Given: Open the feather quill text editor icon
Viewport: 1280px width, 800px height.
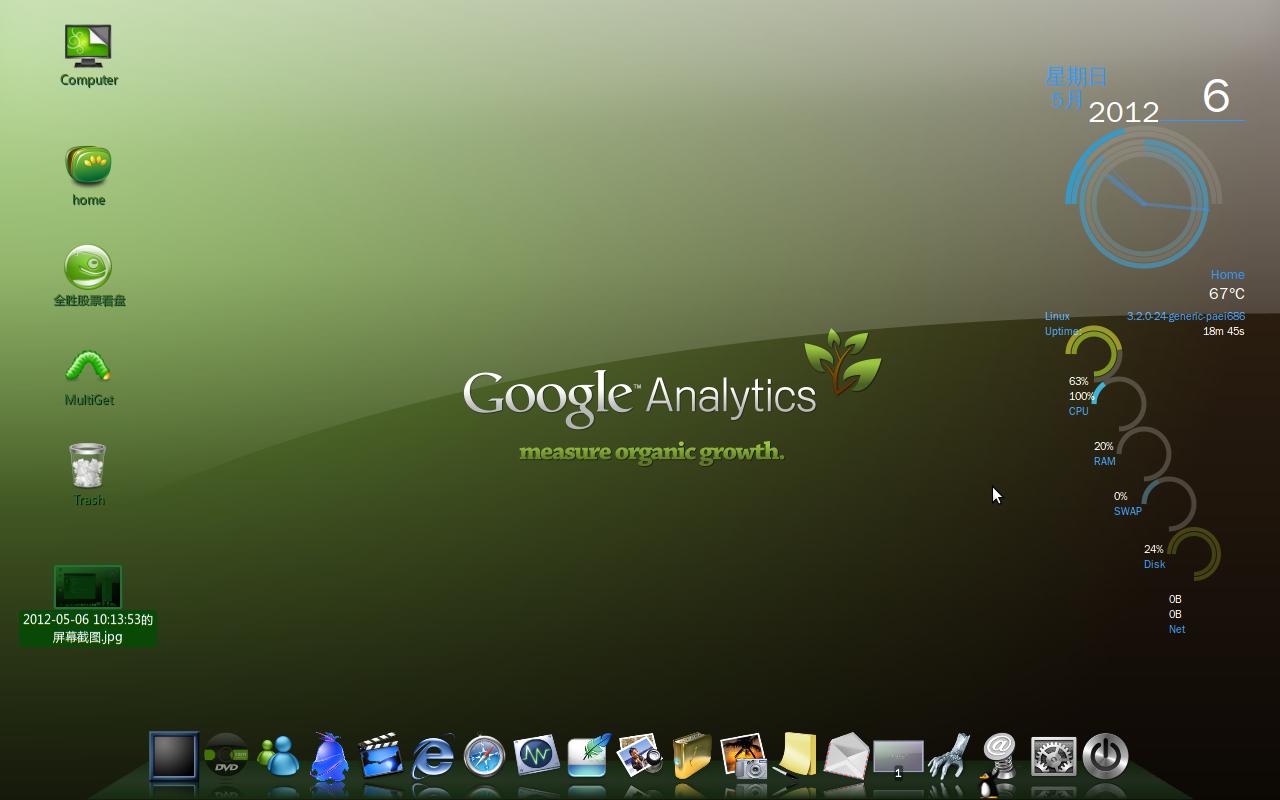Looking at the screenshot, I should (x=588, y=756).
